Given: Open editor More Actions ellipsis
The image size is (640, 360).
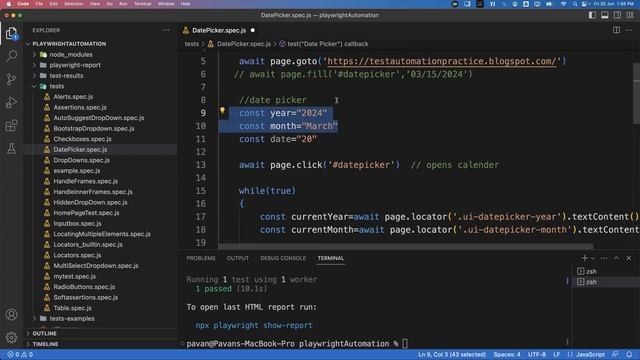Looking at the screenshot, I should click(x=629, y=30).
